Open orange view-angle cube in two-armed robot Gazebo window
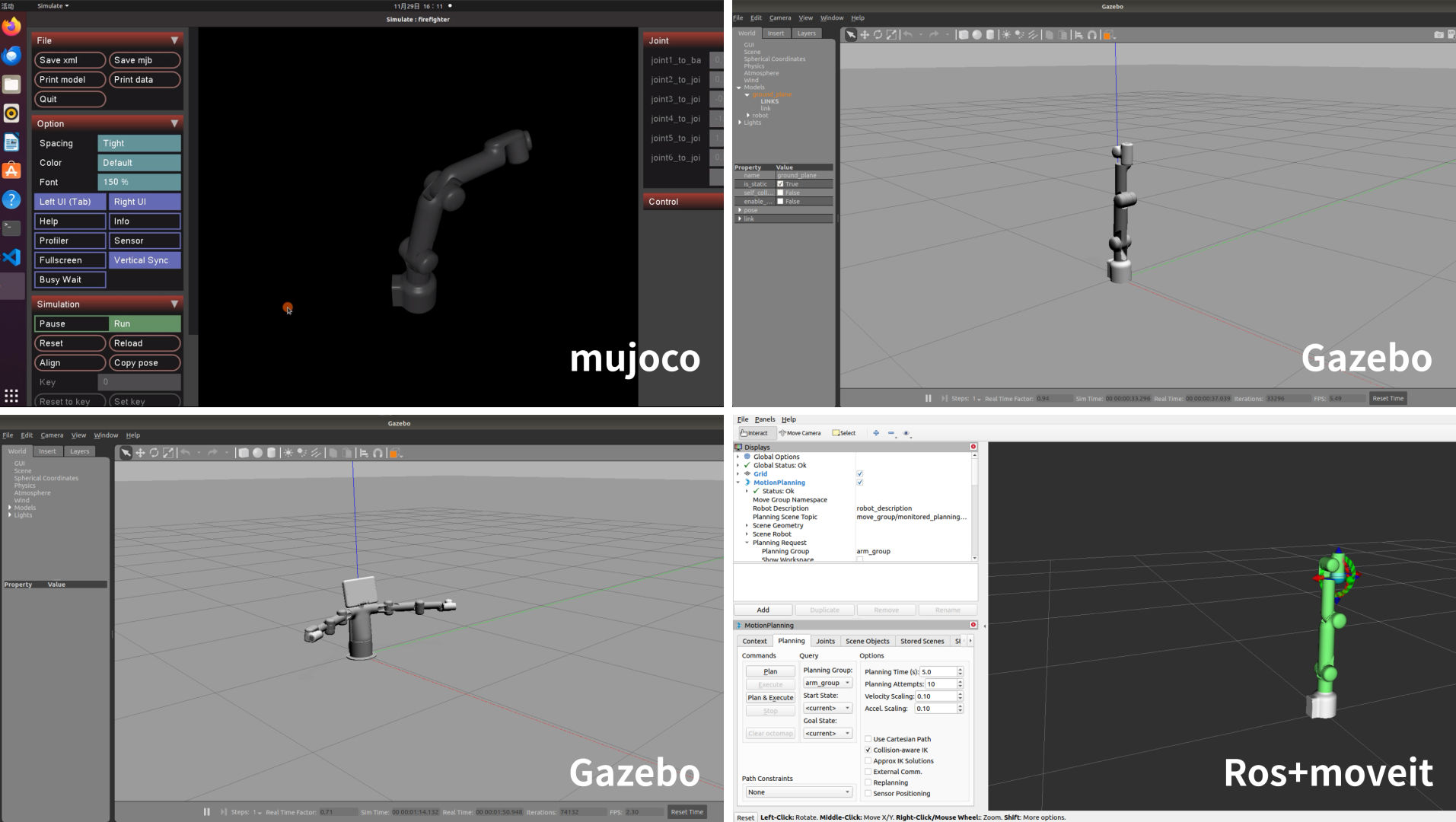The height and width of the screenshot is (822, 1456). point(394,453)
